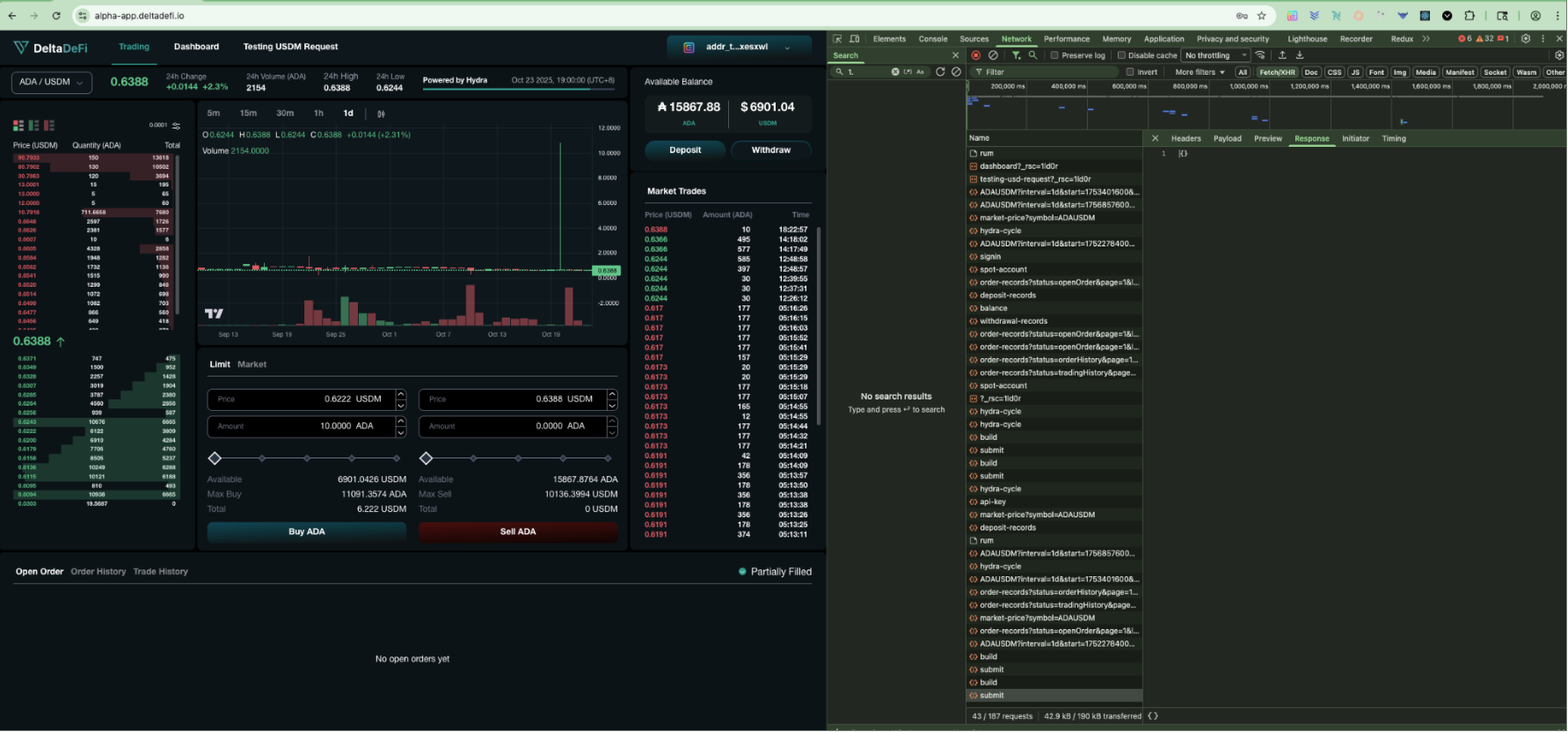Open the ADA / USDM pair dropdown
Image resolution: width=1568 pixels, height=732 pixels.
[x=52, y=82]
